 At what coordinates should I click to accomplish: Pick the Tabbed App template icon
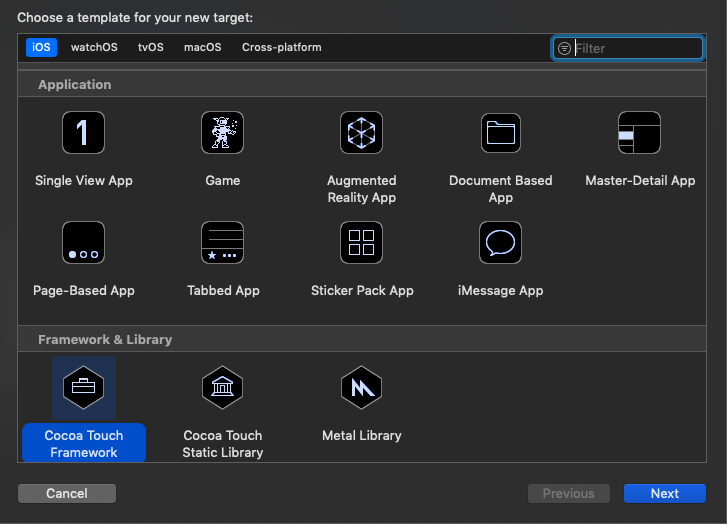(x=223, y=243)
